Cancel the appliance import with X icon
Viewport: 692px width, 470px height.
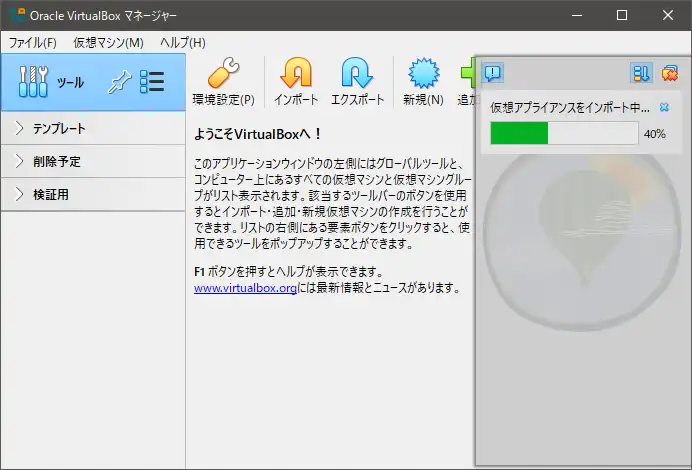tap(664, 107)
